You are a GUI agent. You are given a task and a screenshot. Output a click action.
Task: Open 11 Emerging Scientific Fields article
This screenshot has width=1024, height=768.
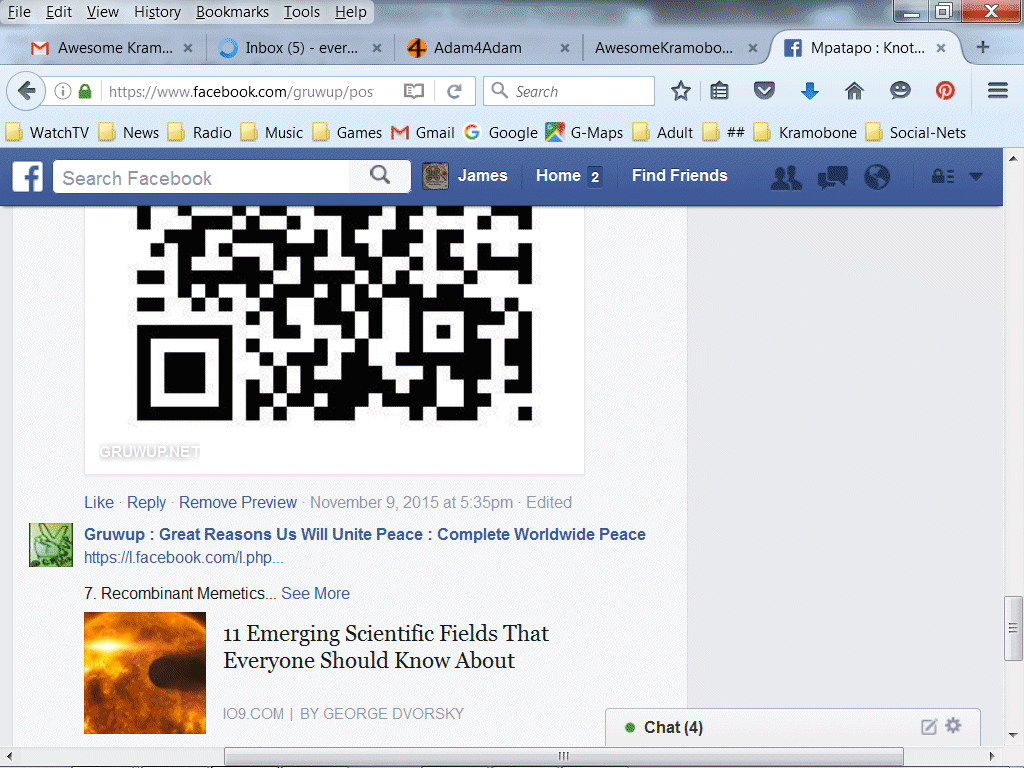click(386, 647)
